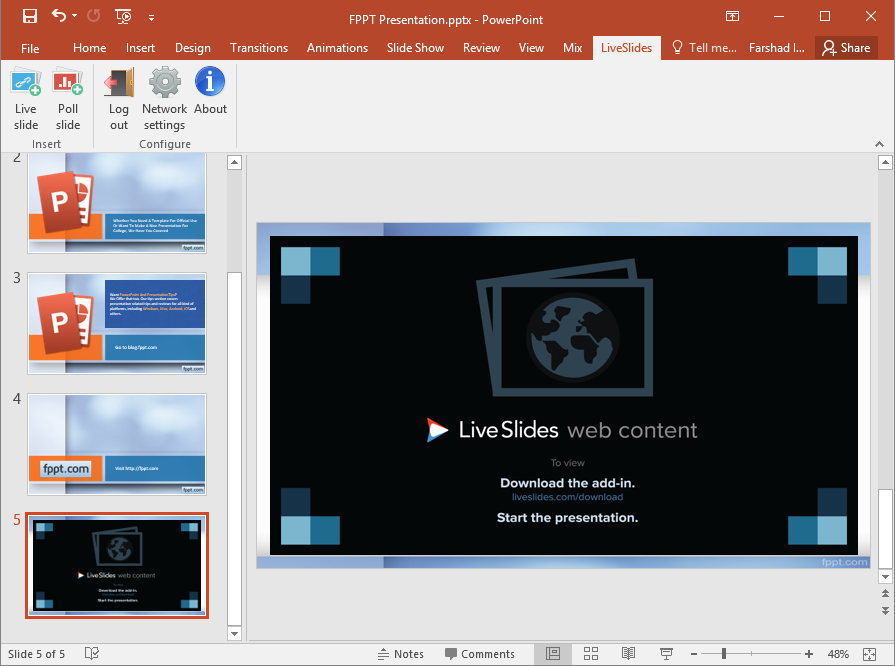Switch to Slide Sorter view
This screenshot has height=666, width=895.
tap(591, 654)
